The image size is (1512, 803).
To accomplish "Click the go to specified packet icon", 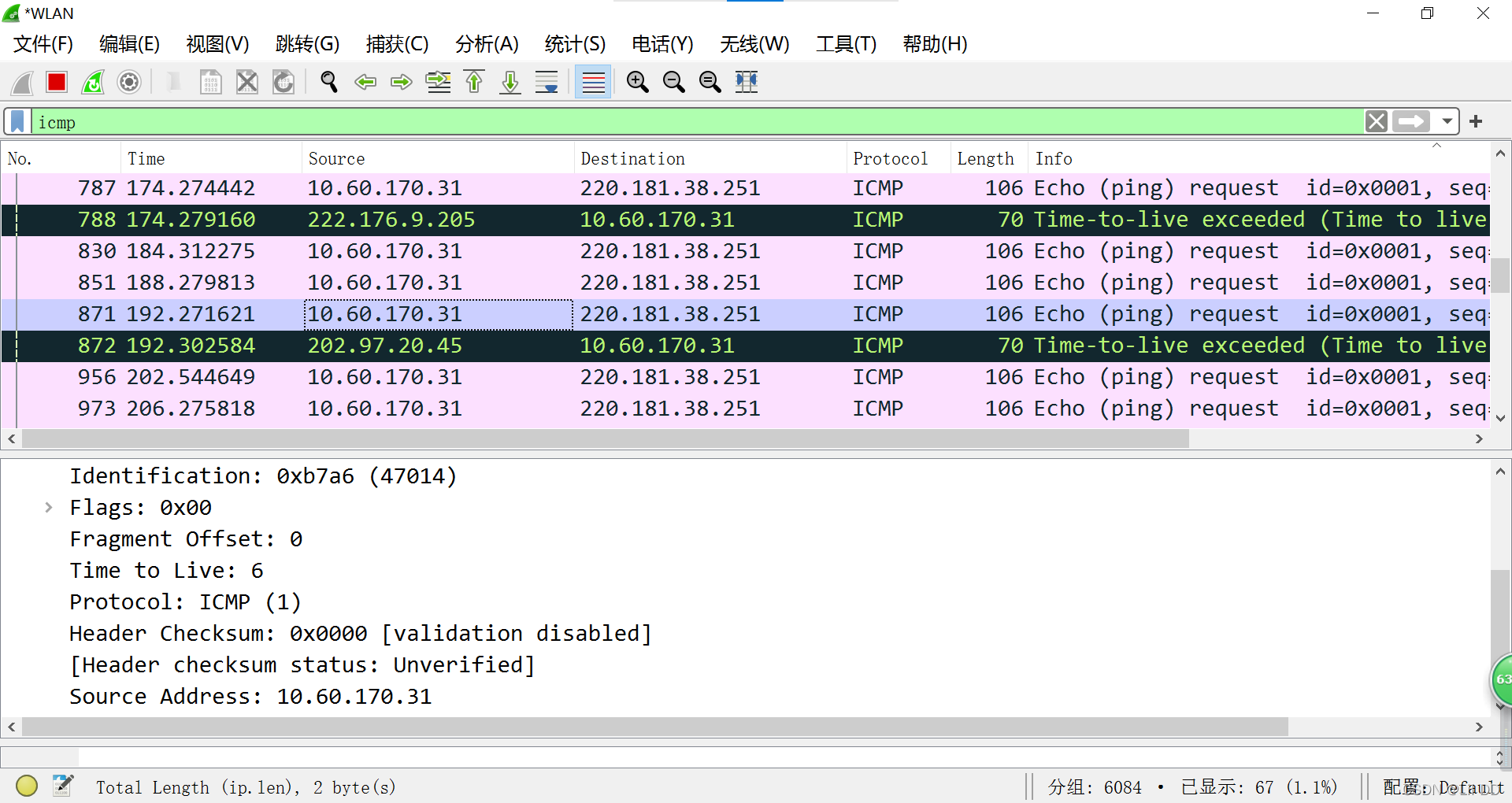I will tap(439, 82).
